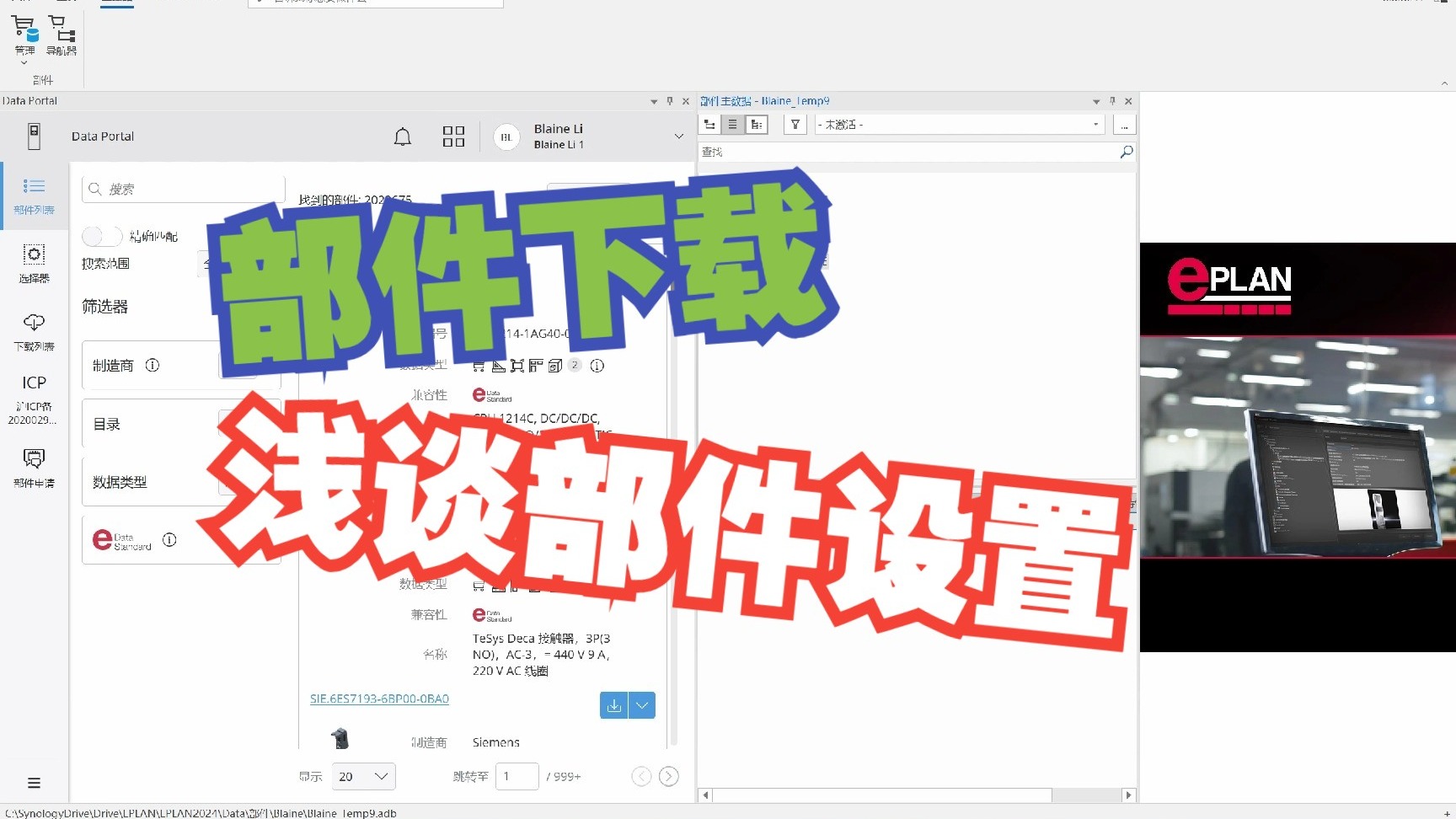Image resolution: width=1456 pixels, height=819 pixels.
Task: Expand the 目录 catalog filter
Action: [x=181, y=424]
